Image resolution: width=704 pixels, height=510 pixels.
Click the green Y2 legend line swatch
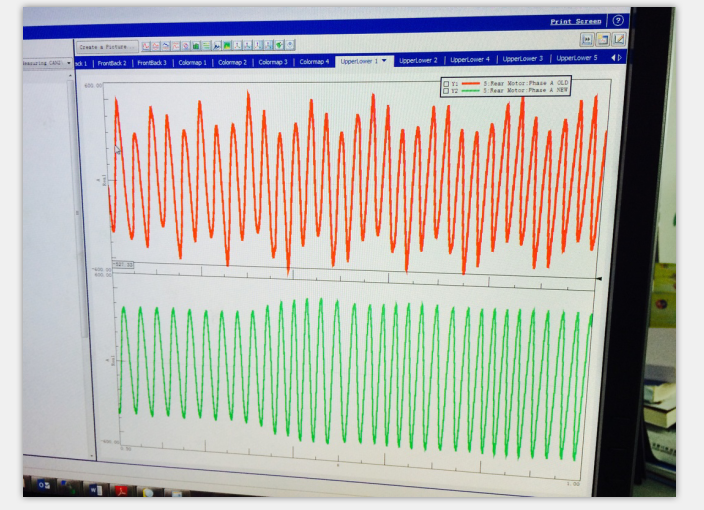pos(471,91)
